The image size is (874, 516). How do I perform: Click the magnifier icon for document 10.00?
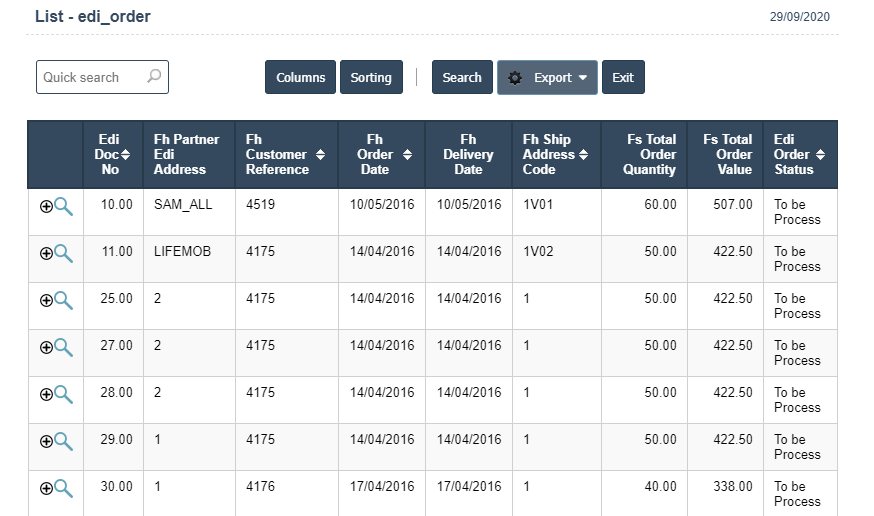[64, 206]
